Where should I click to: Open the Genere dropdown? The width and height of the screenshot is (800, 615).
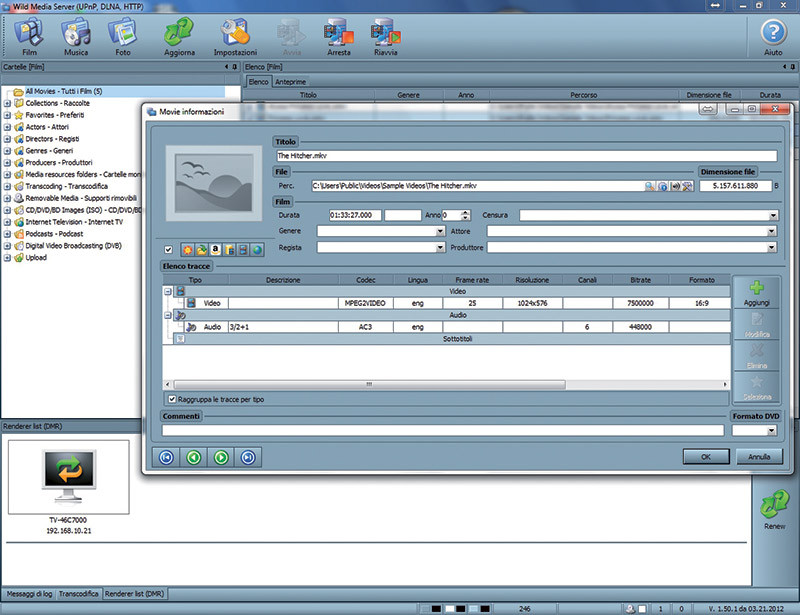pyautogui.click(x=440, y=232)
